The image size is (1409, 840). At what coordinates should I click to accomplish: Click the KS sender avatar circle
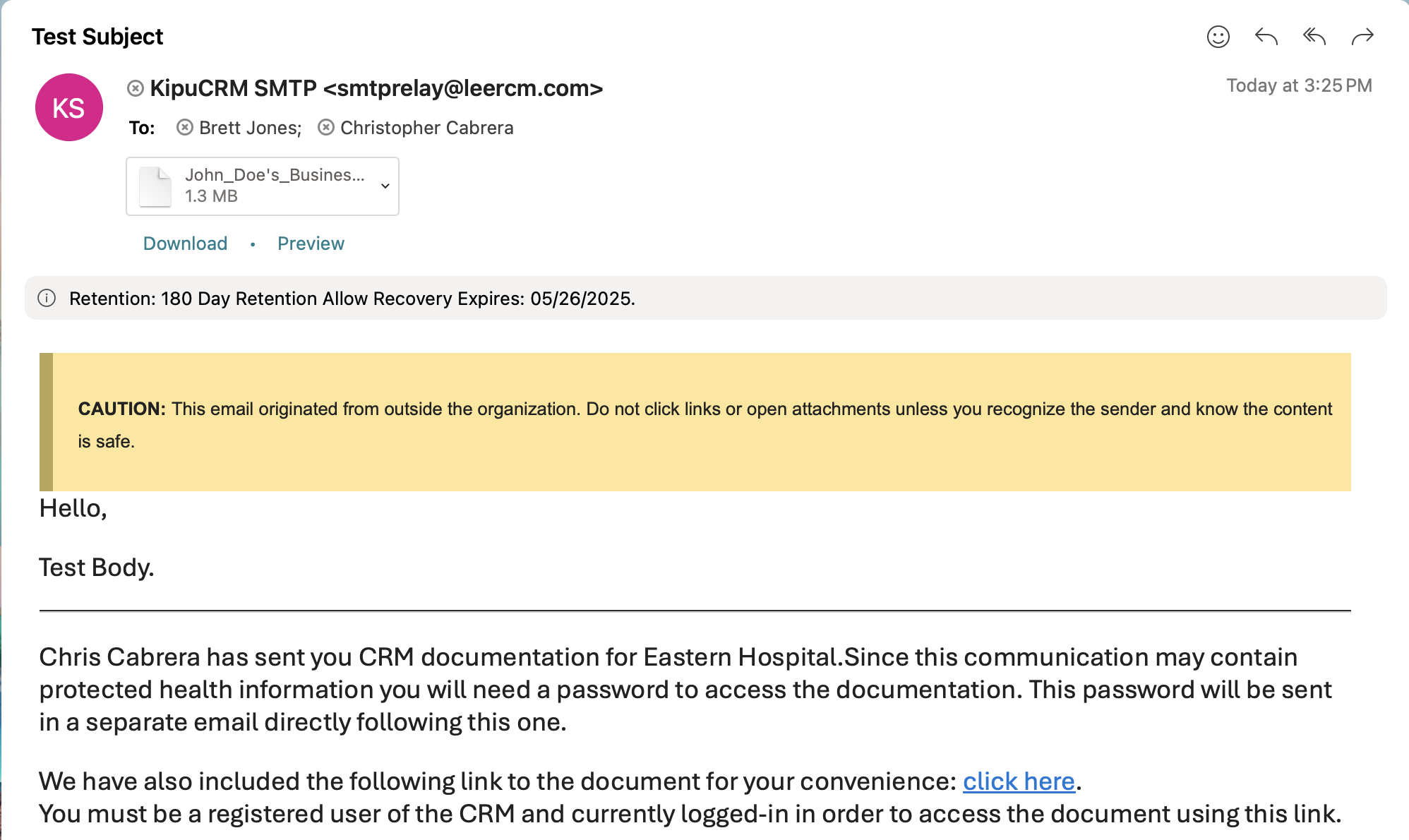tap(69, 107)
